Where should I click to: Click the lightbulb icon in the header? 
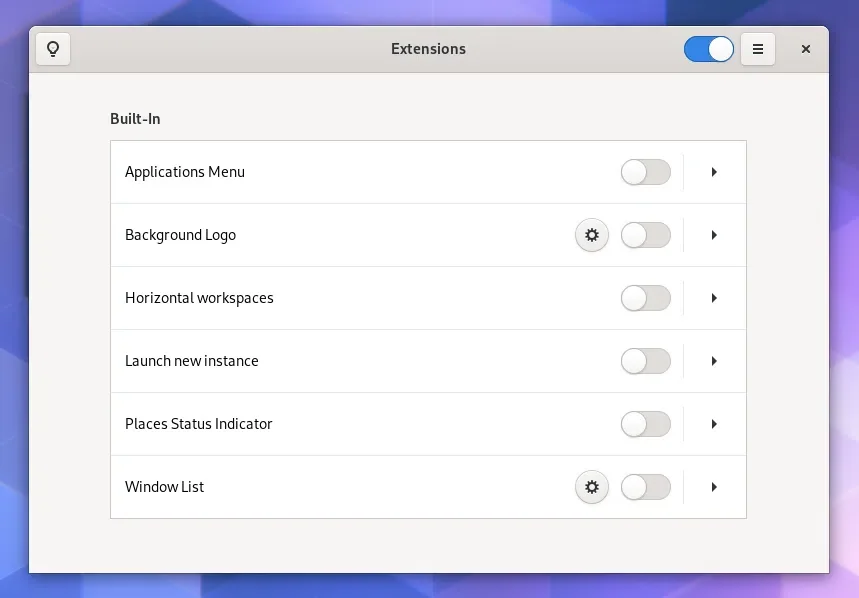[x=53, y=49]
